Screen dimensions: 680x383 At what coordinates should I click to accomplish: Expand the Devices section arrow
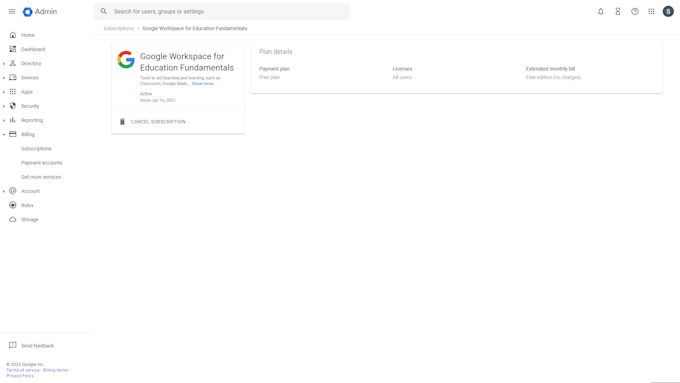point(4,78)
